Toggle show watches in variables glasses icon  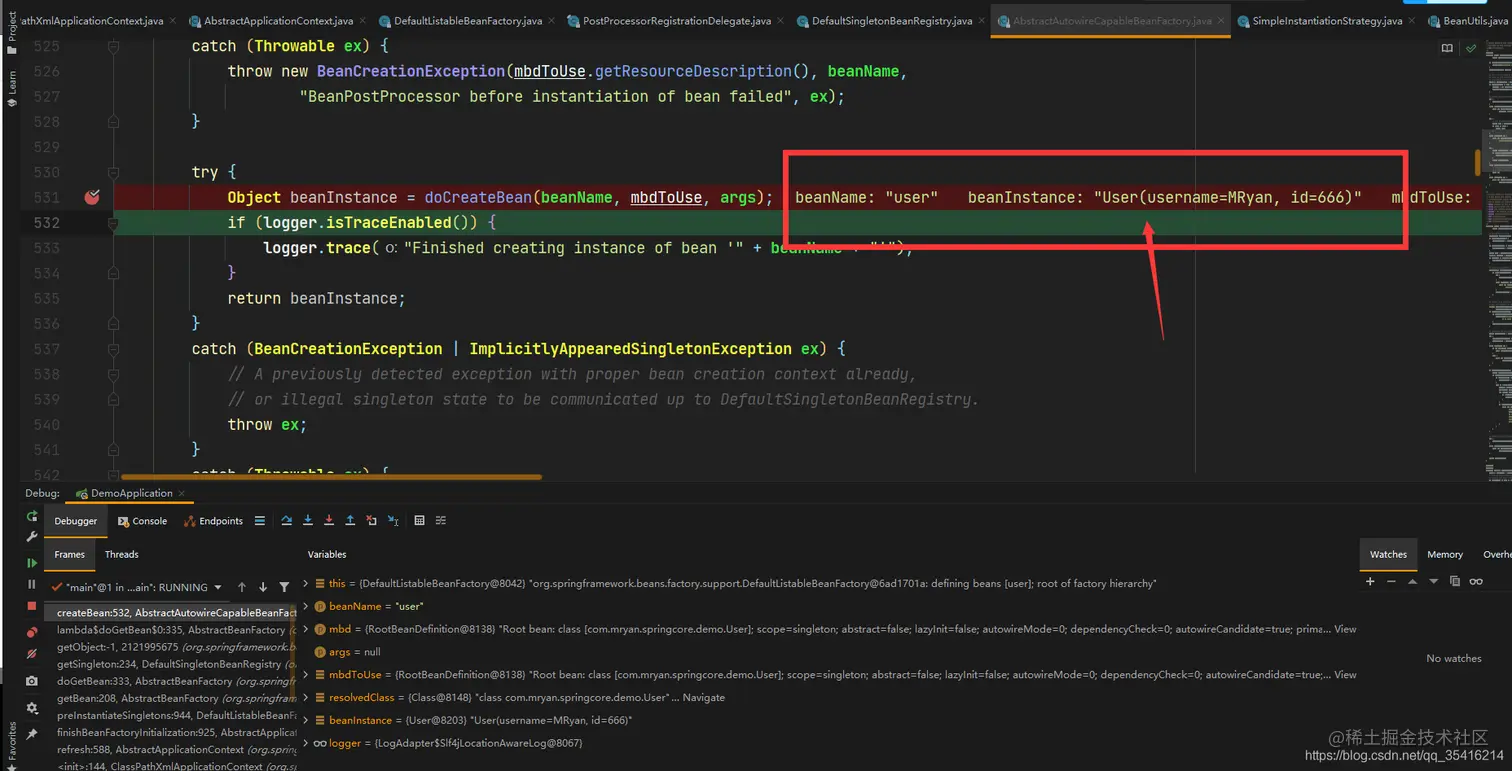coord(1476,581)
